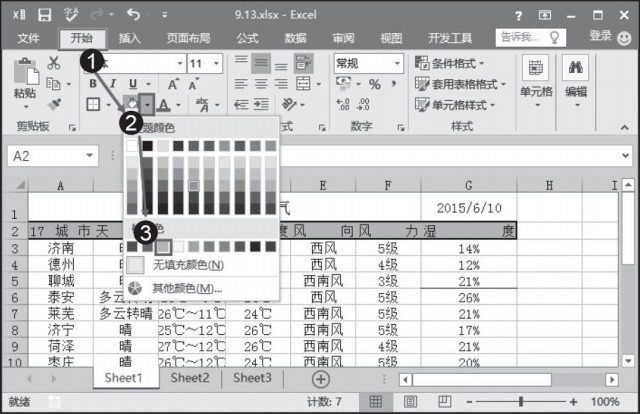
Task: Open the font size 11 dropdown
Action: [216, 63]
